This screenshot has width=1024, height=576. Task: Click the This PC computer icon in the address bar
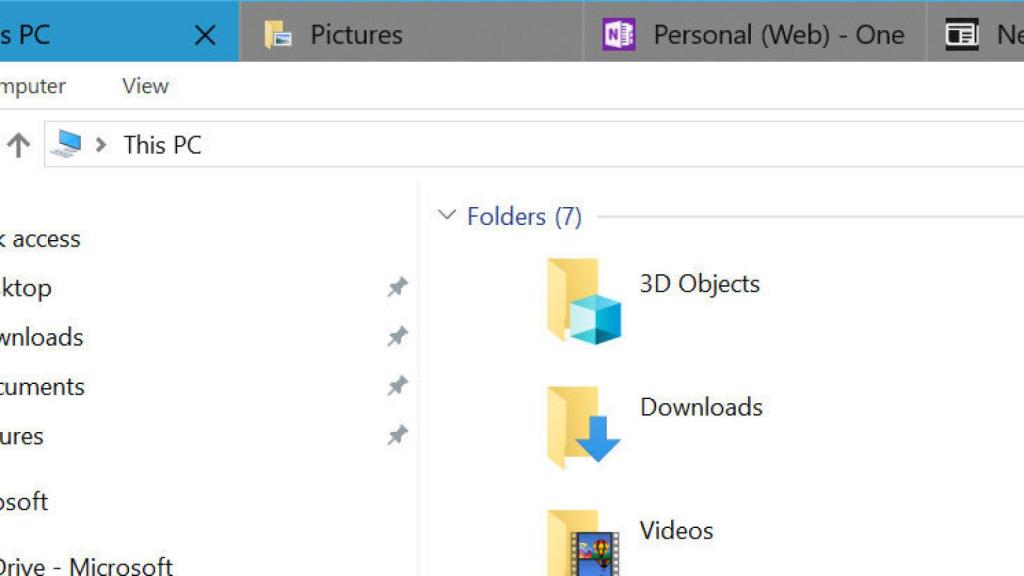pos(68,143)
